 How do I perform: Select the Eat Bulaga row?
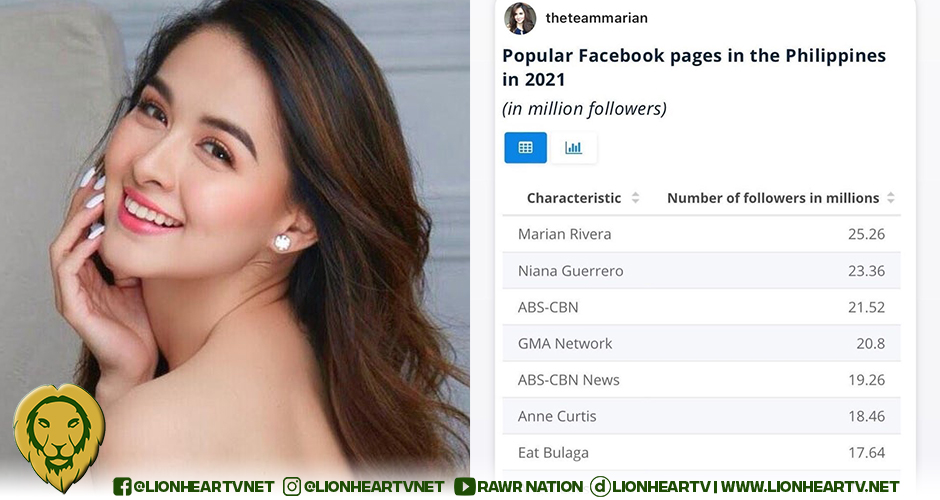(x=701, y=452)
